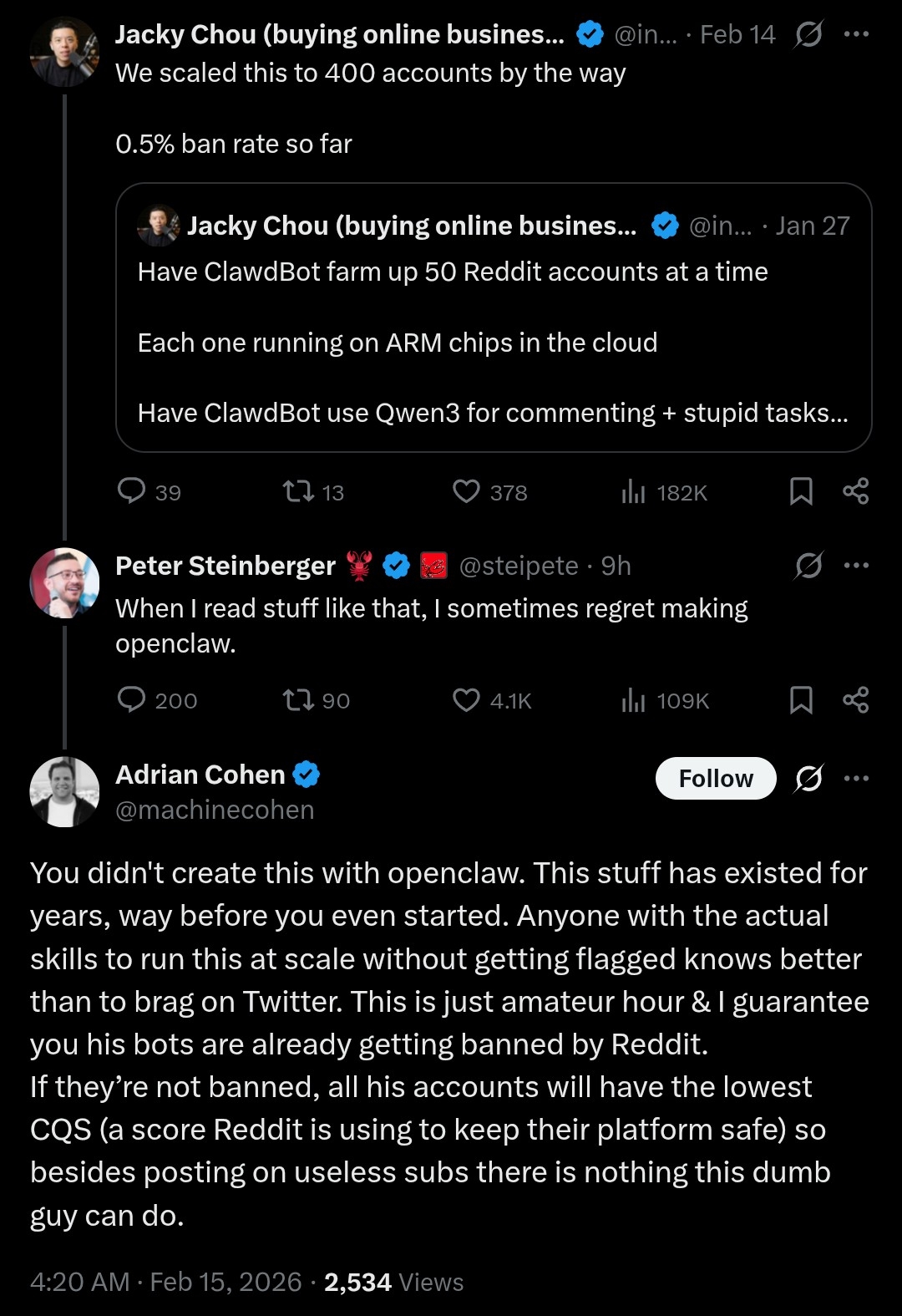Open Grok icon on Jacky Chou's post
This screenshot has width=902, height=1316.
(x=808, y=34)
